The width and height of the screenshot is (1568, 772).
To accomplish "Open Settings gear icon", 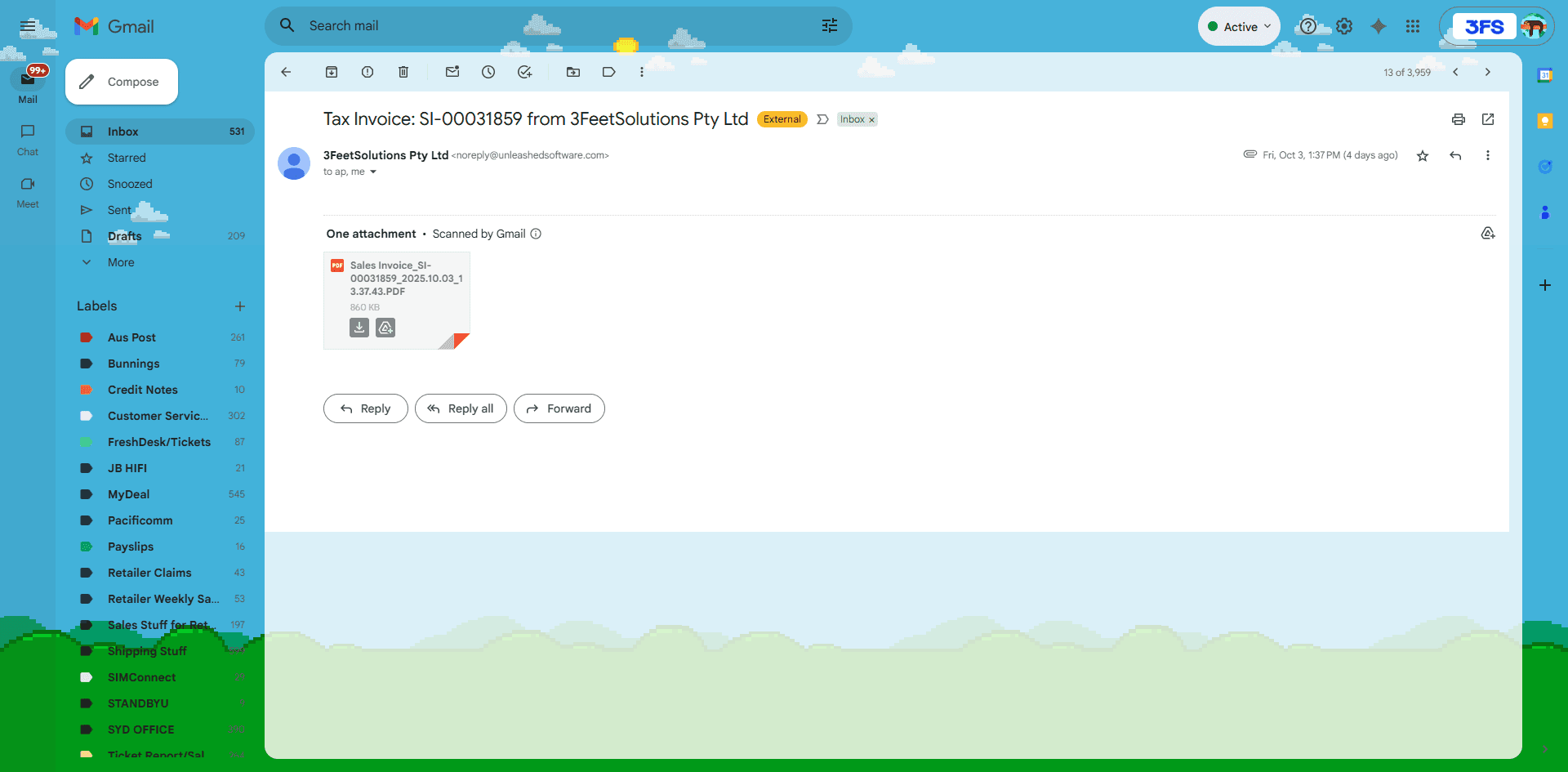I will click(1344, 26).
